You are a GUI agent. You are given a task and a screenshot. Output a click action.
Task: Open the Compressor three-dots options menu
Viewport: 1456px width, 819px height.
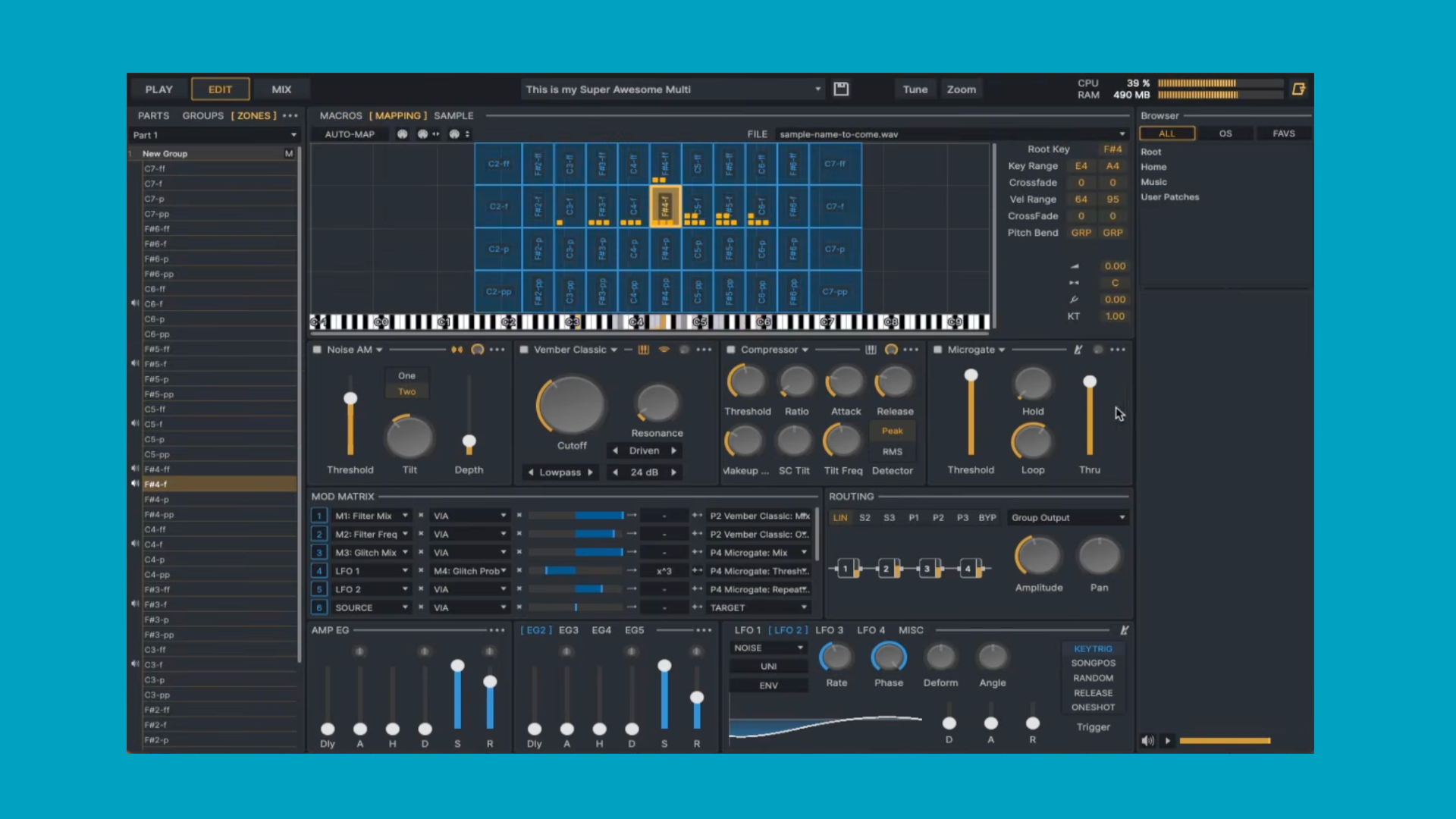click(x=911, y=350)
